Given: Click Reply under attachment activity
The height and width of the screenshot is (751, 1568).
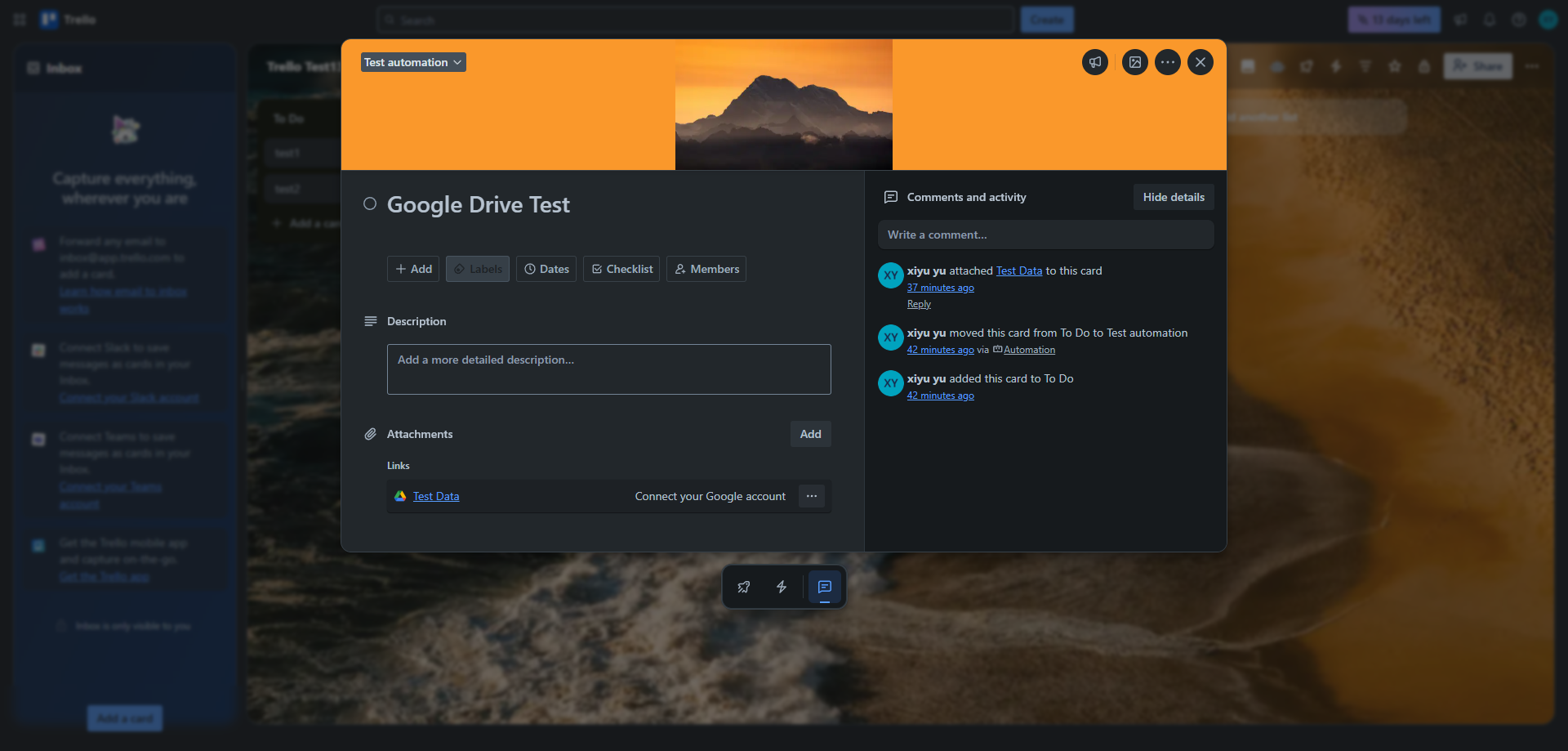Looking at the screenshot, I should coord(919,304).
